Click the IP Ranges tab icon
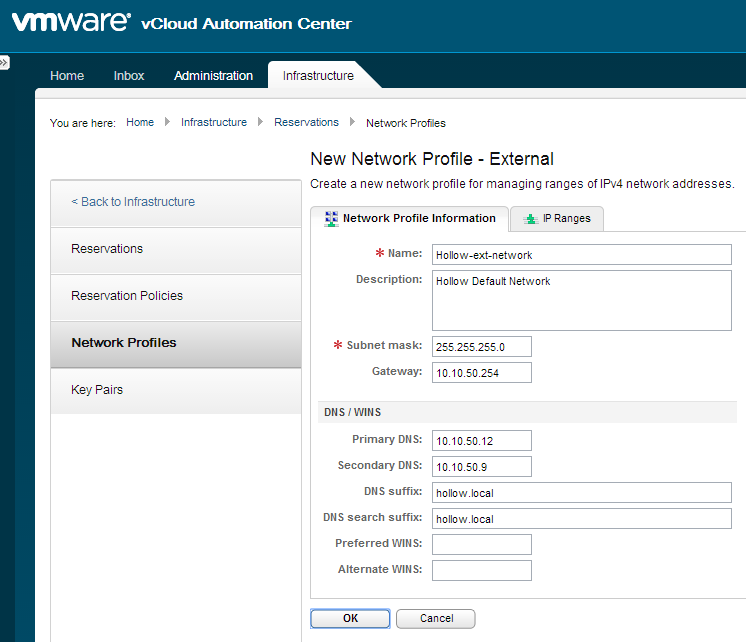The width and height of the screenshot is (746, 642). 530,219
